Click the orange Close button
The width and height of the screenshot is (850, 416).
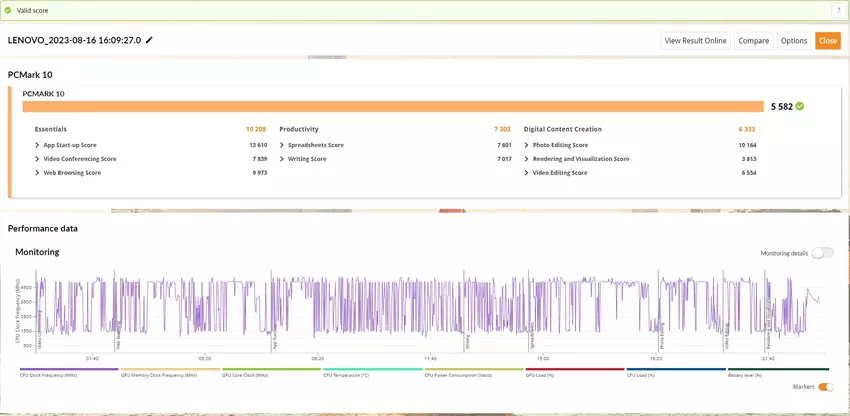pyautogui.click(x=827, y=41)
